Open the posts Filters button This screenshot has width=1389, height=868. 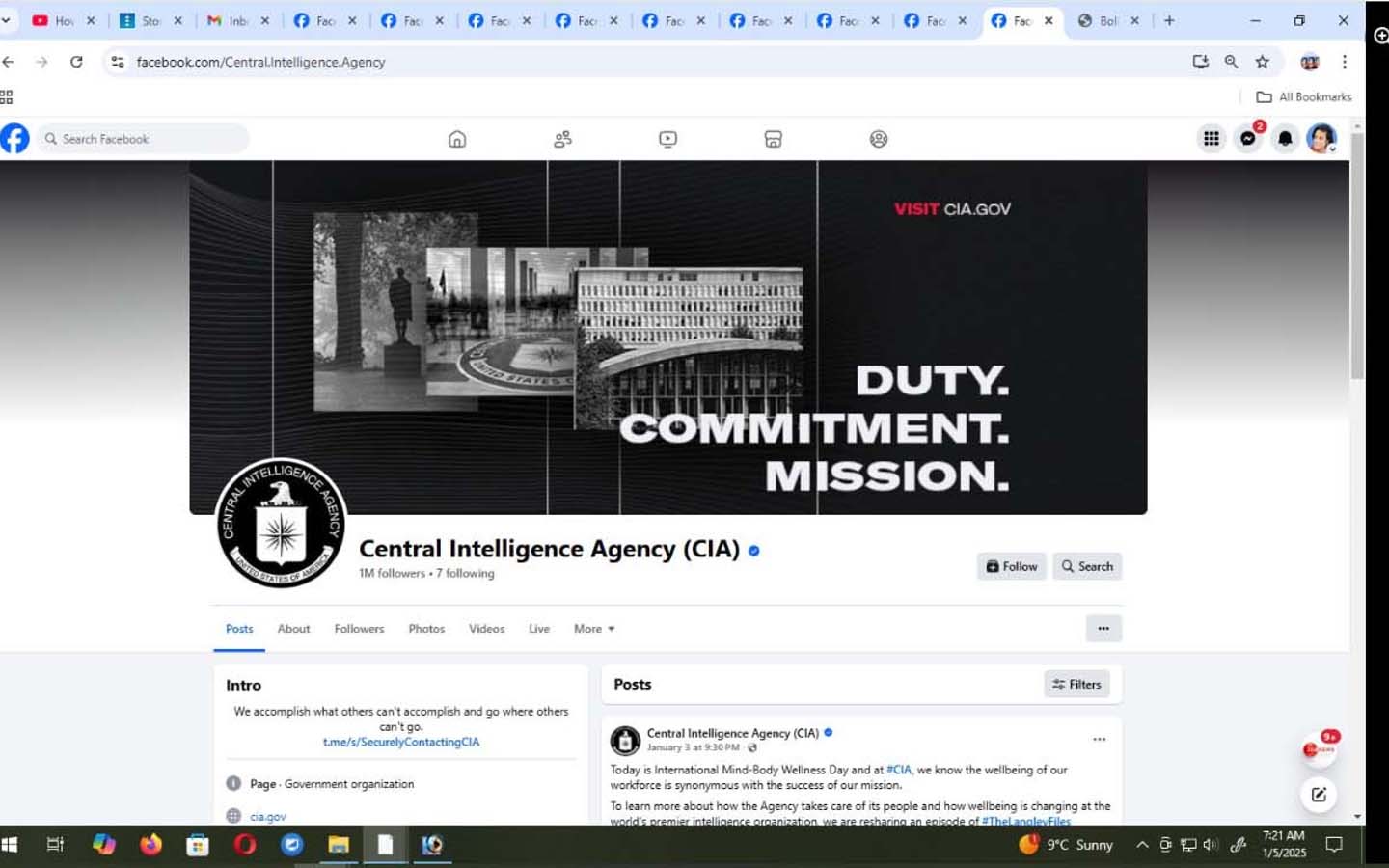1076,684
